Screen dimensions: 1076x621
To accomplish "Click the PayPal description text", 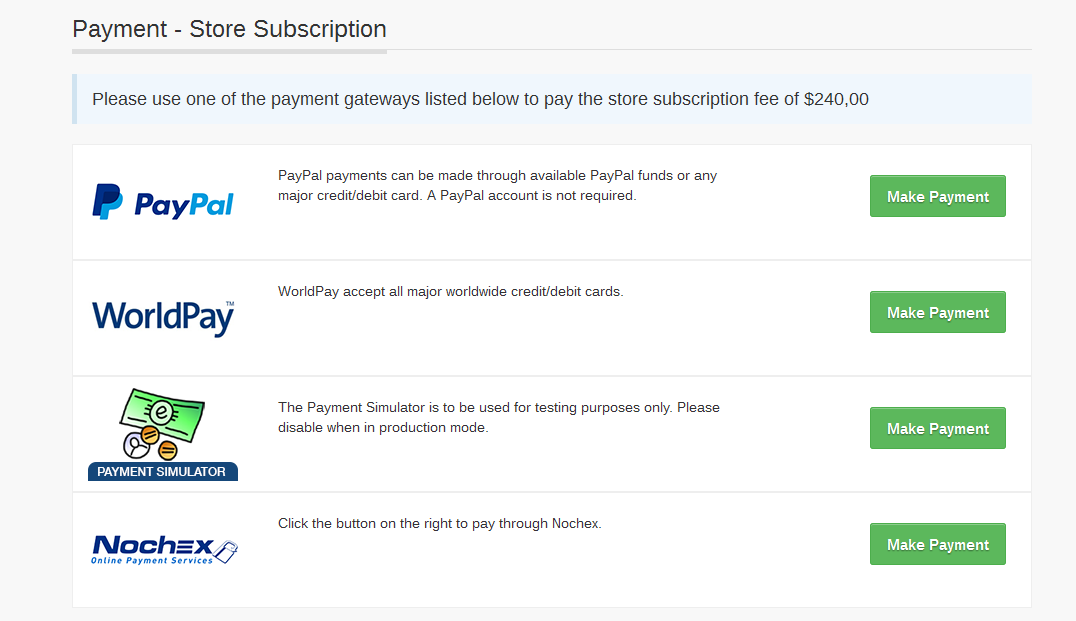I will click(497, 185).
